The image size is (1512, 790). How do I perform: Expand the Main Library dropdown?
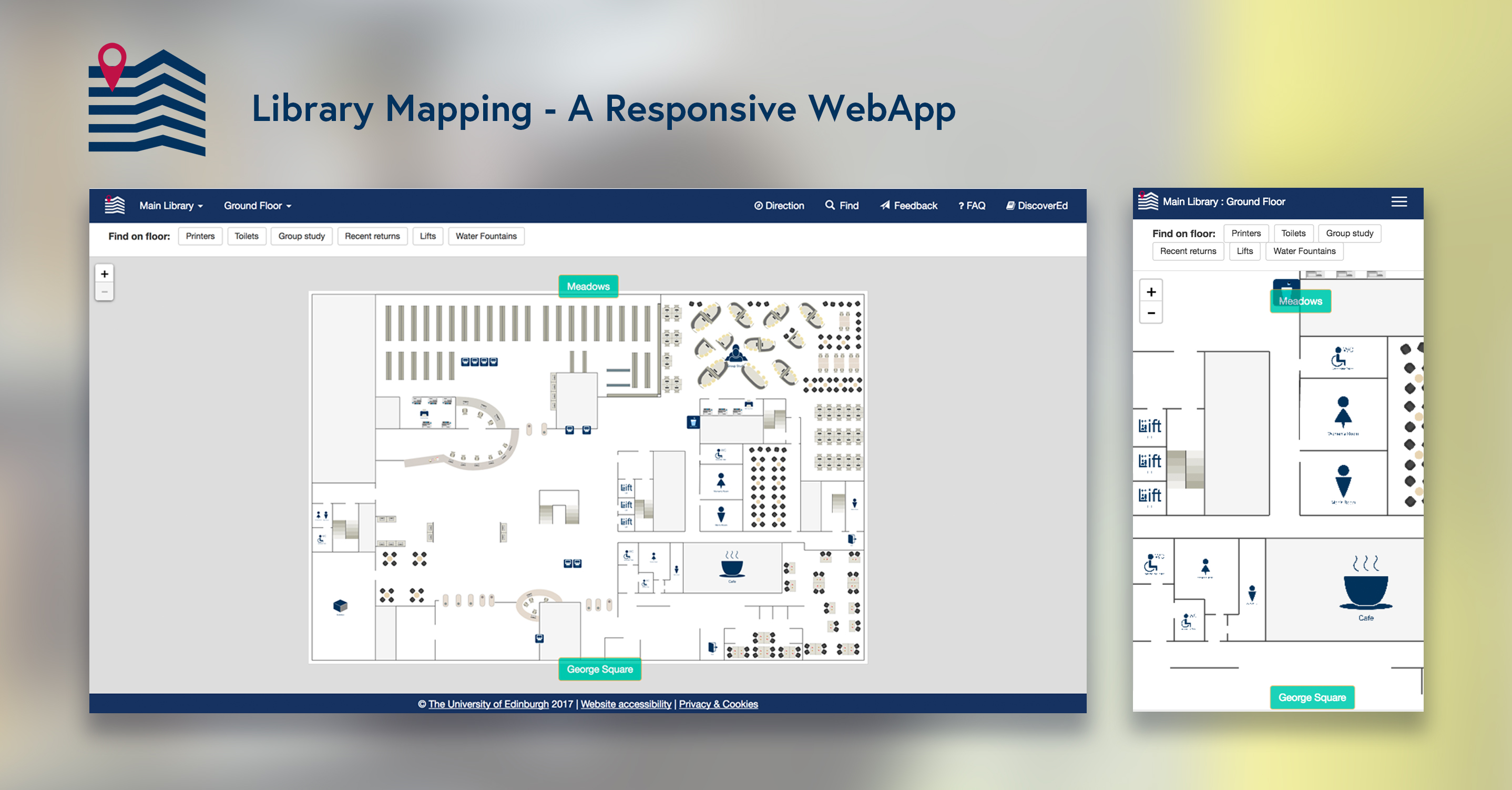171,206
